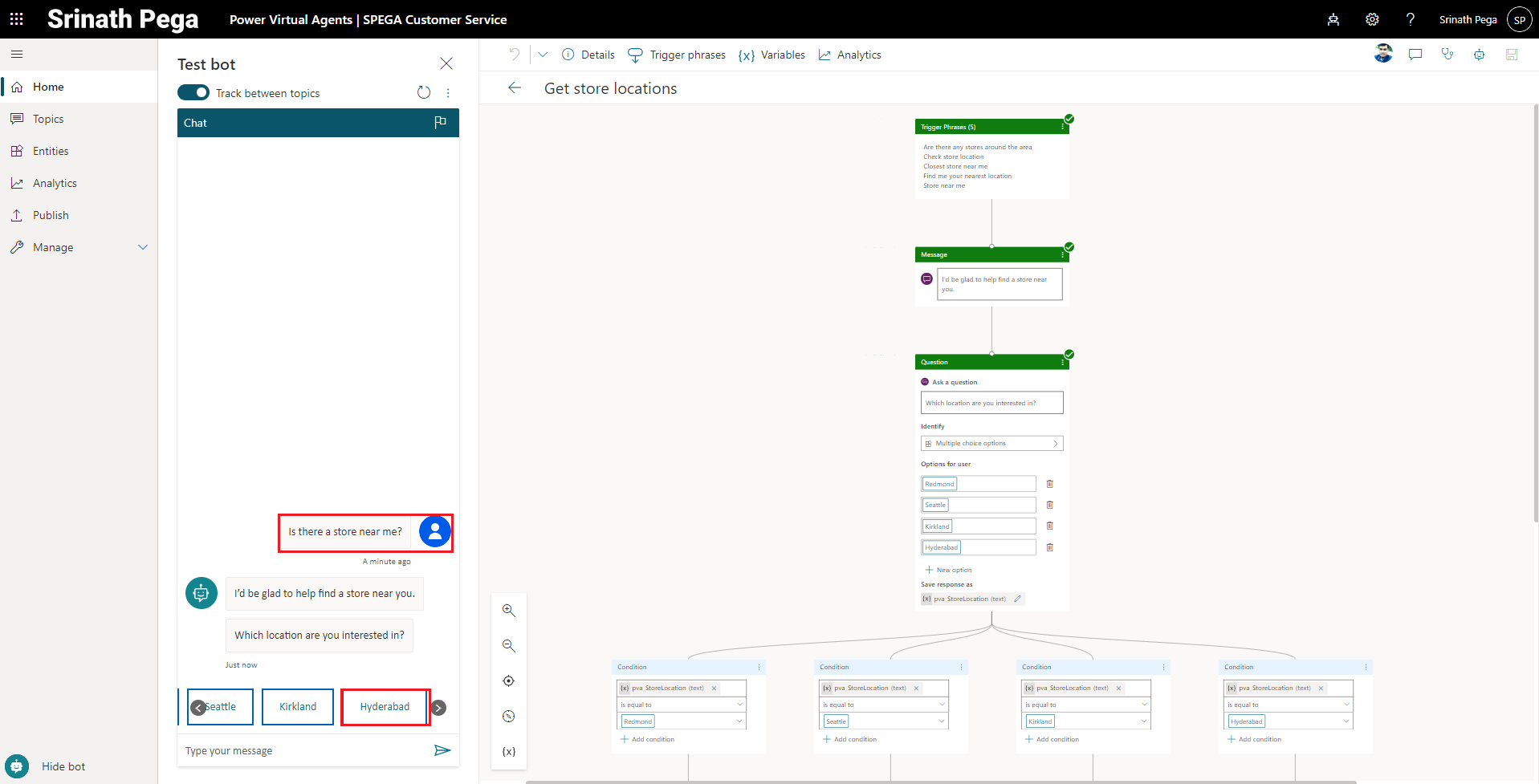Open the Trigger phrases tab
This screenshot has height=784, width=1539.
click(x=677, y=55)
